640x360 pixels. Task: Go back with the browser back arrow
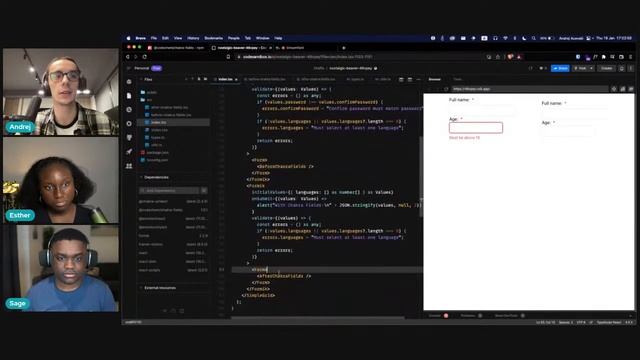coord(128,57)
